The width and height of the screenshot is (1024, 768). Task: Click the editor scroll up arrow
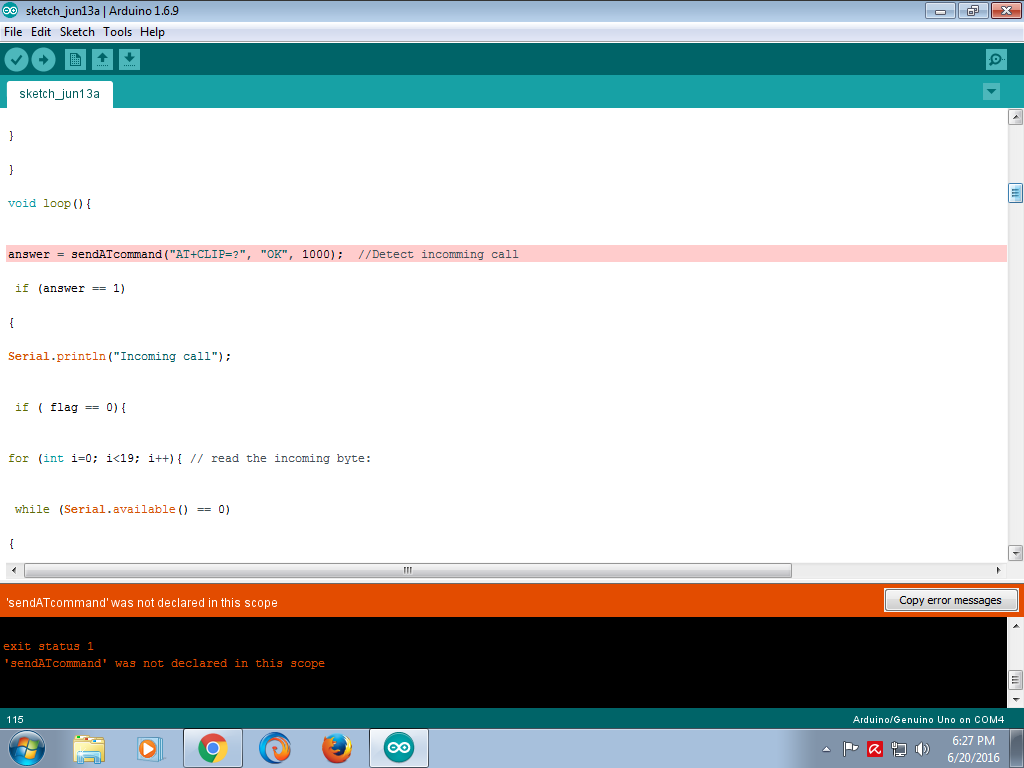pyautogui.click(x=1015, y=118)
